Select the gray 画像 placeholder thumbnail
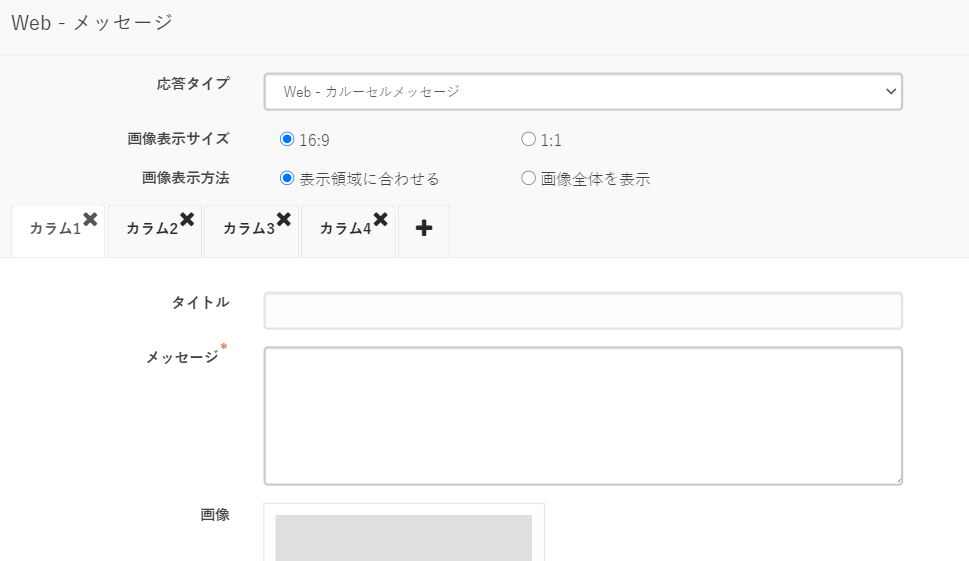The width and height of the screenshot is (969, 561). 404,538
